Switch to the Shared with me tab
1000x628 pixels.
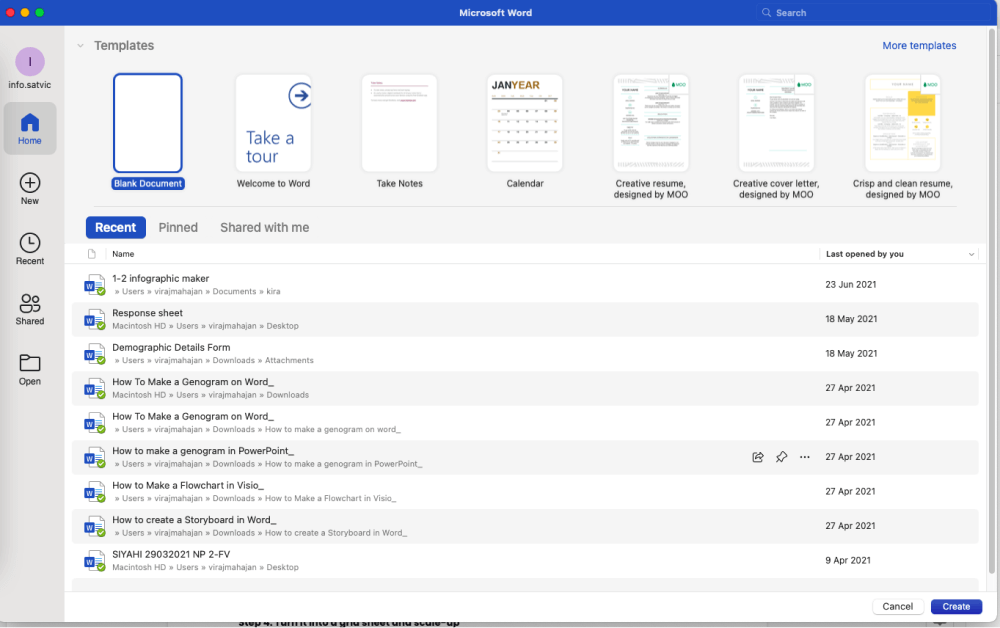click(264, 228)
